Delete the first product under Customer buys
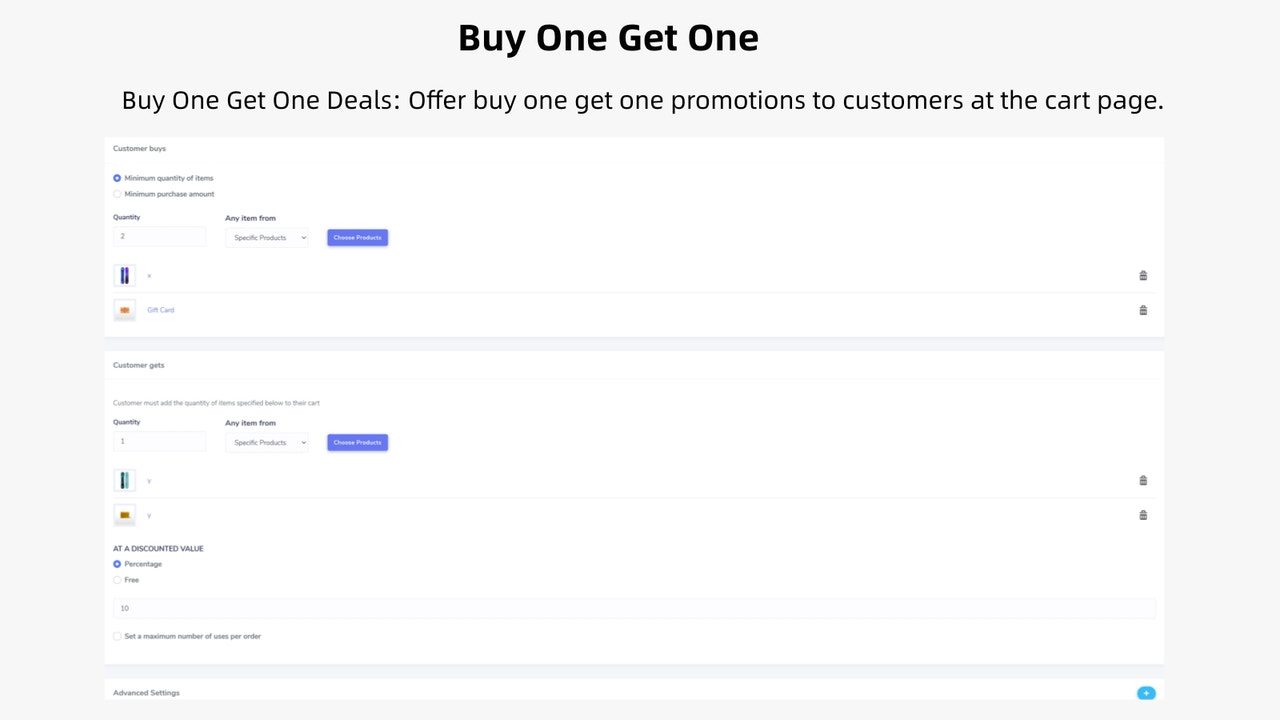 [x=1143, y=275]
